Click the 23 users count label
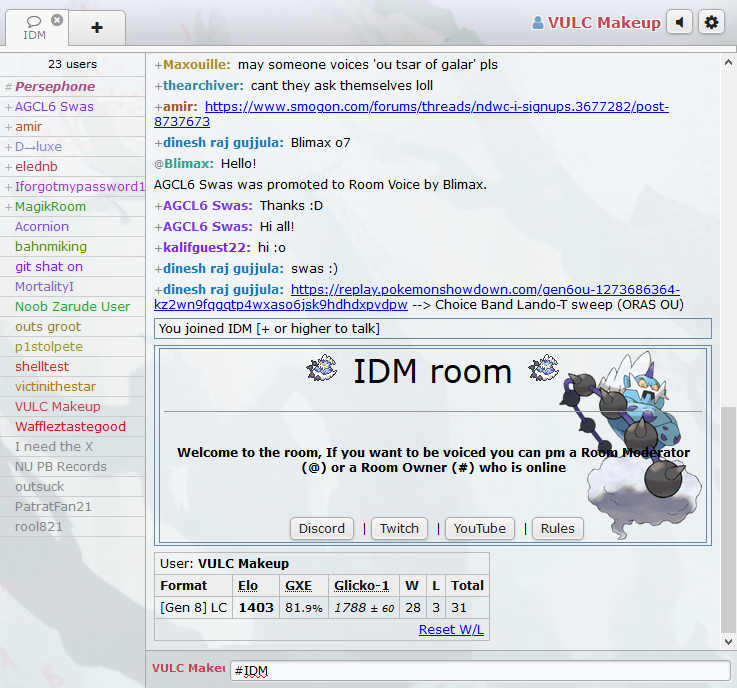This screenshot has width=737, height=688. point(72,64)
